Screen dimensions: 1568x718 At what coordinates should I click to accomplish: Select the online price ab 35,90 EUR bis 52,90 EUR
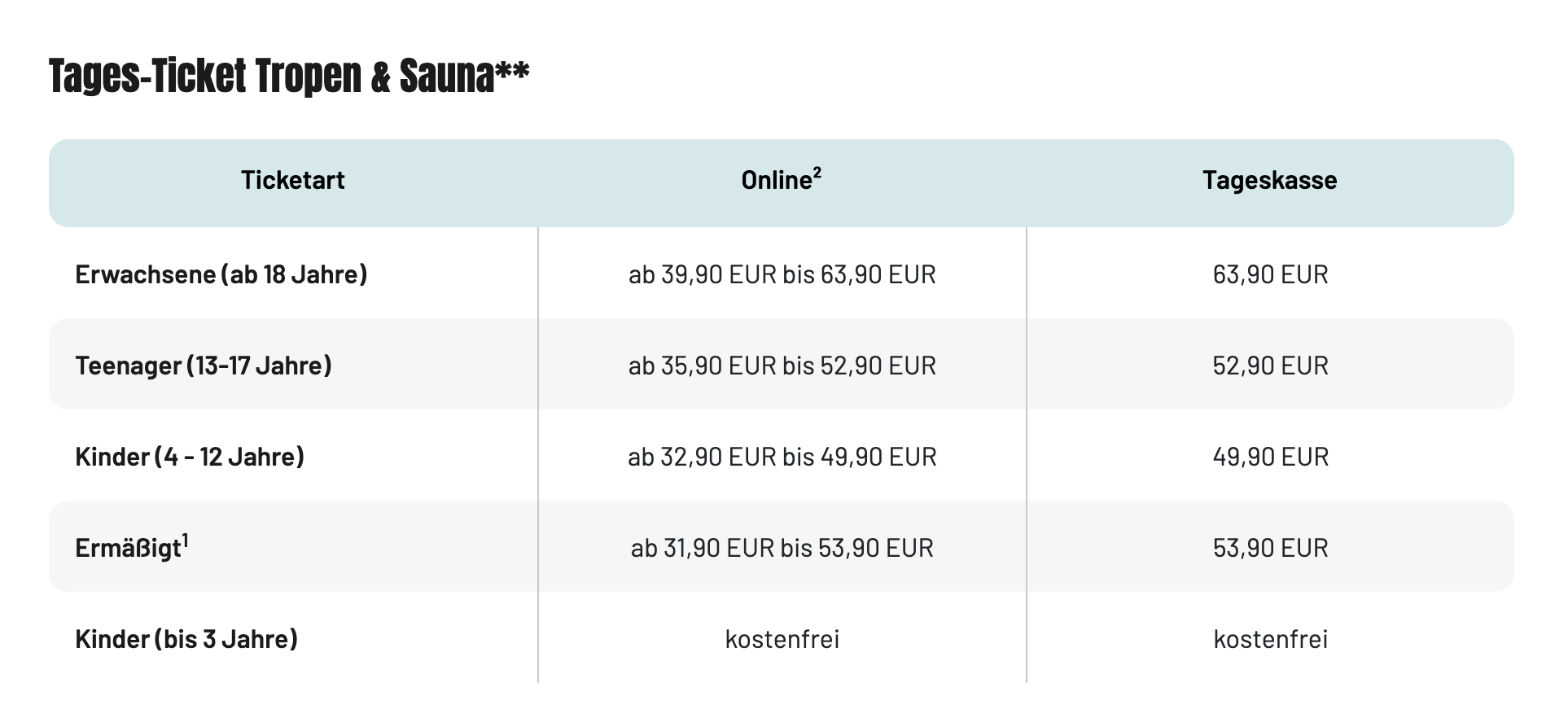click(x=782, y=366)
